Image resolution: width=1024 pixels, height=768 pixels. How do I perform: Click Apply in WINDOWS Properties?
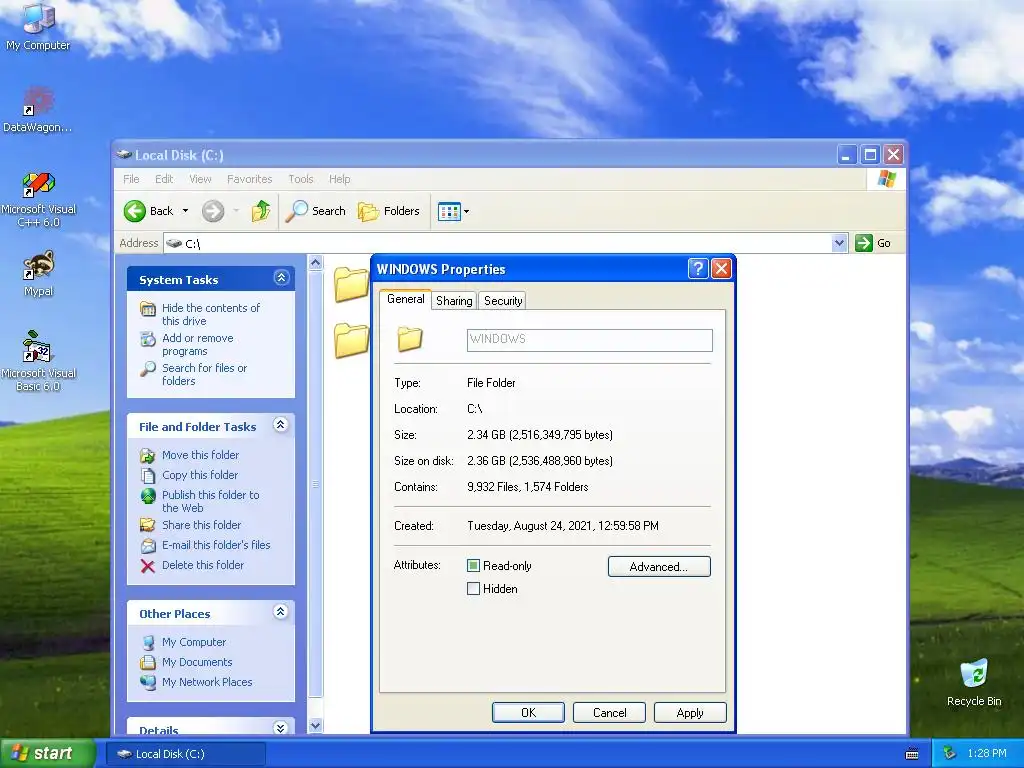point(690,712)
